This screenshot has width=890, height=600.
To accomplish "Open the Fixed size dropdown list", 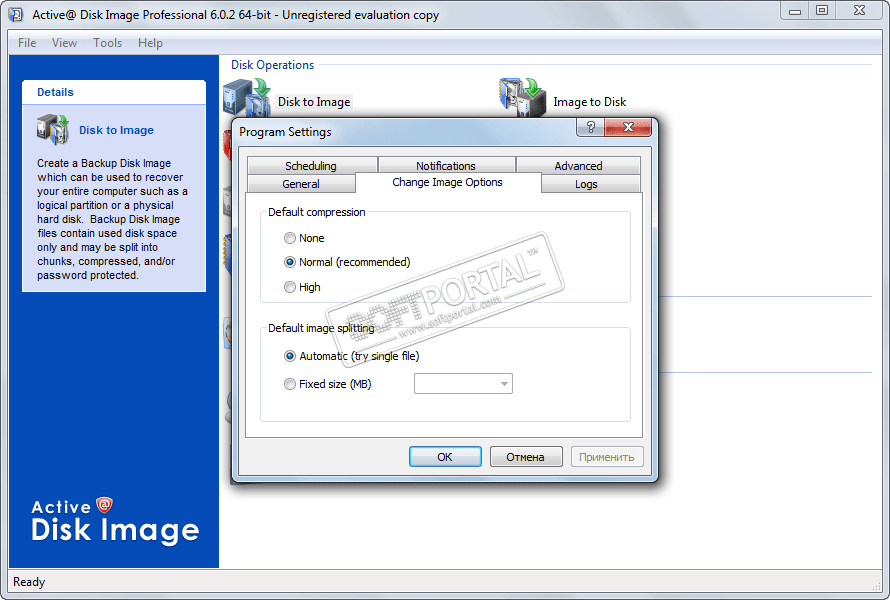I will point(503,384).
